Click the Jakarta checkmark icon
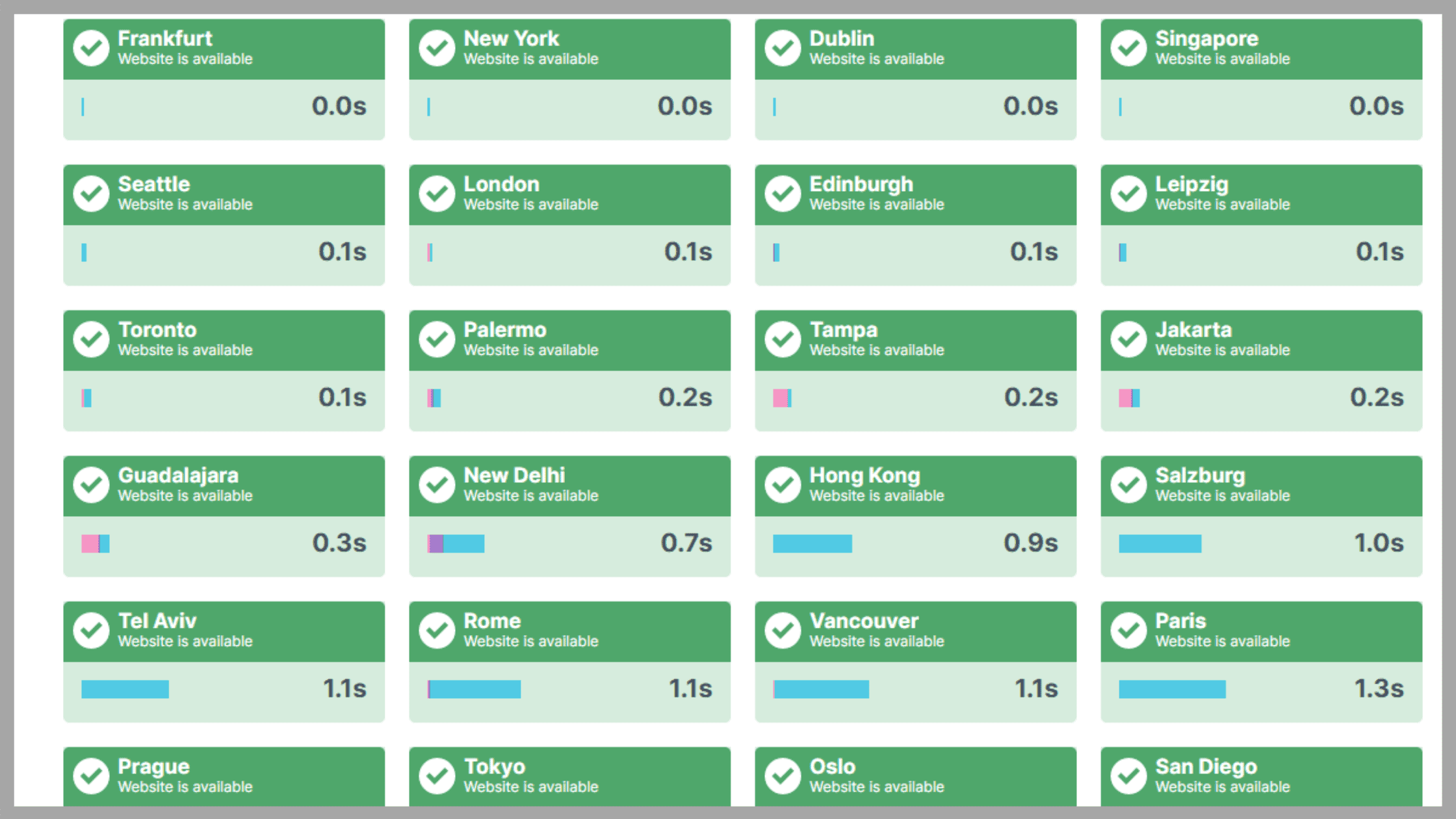 (x=1128, y=339)
